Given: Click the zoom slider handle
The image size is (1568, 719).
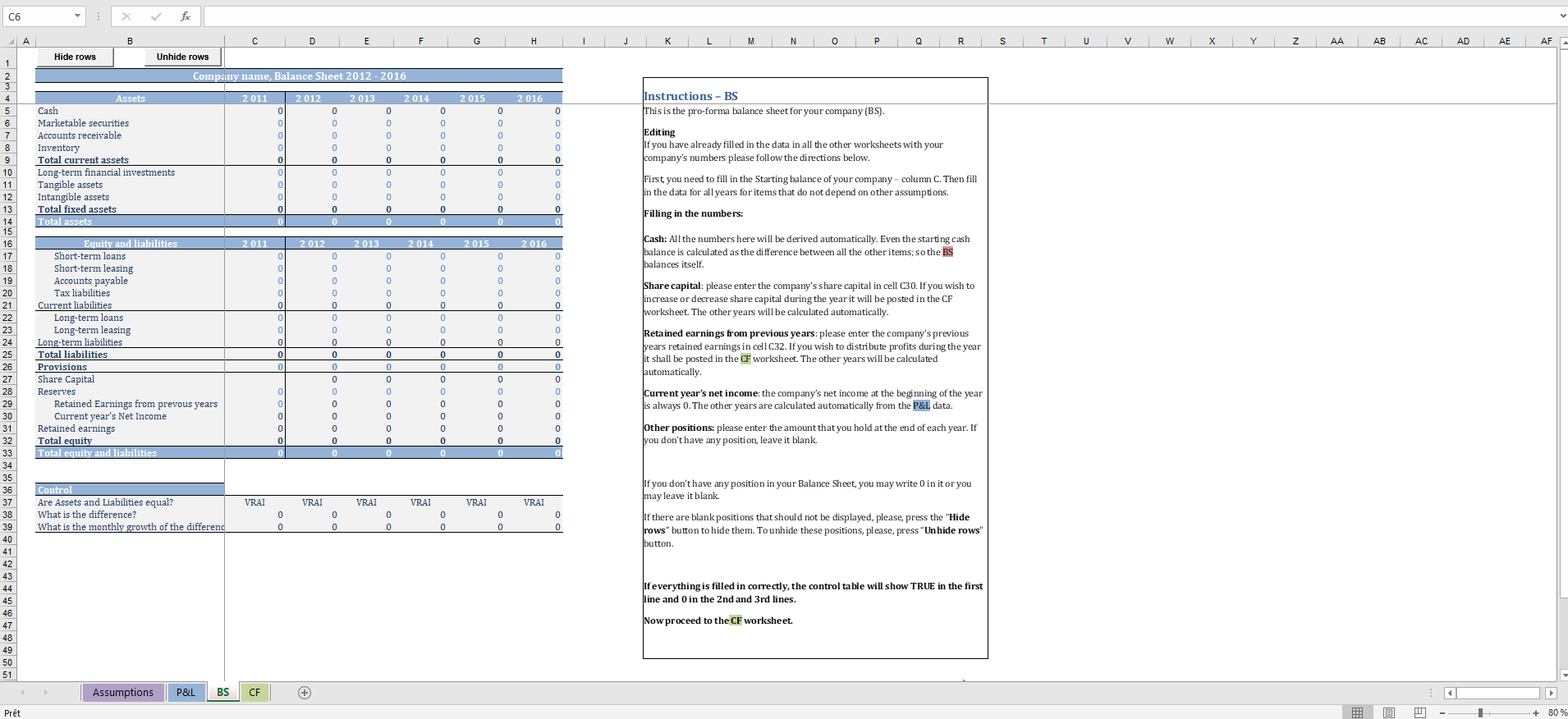Looking at the screenshot, I should (x=1480, y=713).
